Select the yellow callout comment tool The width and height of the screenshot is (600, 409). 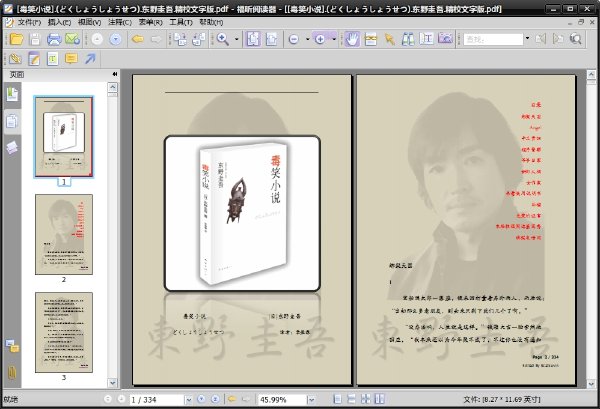pos(71,59)
